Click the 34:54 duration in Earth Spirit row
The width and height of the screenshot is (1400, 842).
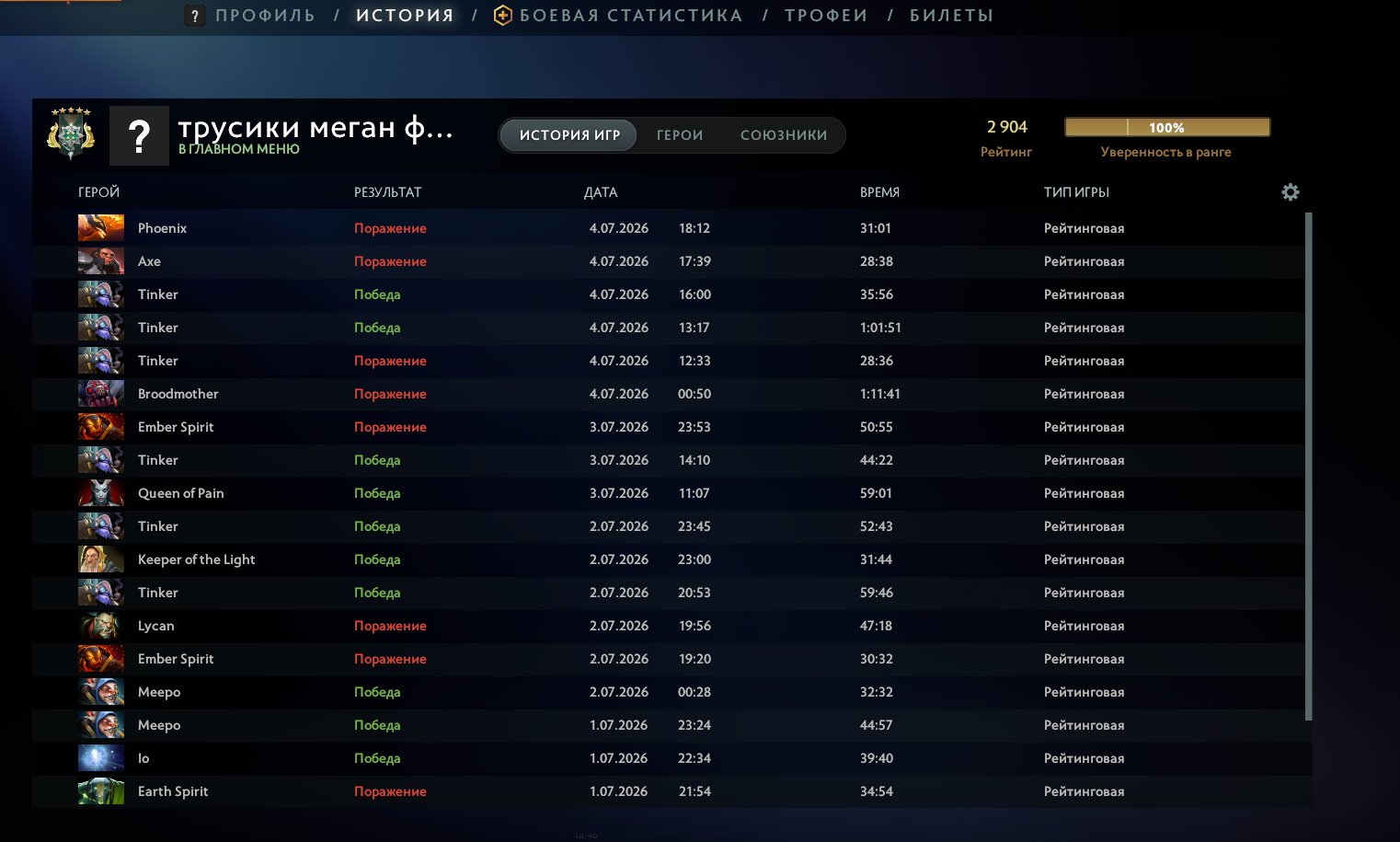pos(876,791)
